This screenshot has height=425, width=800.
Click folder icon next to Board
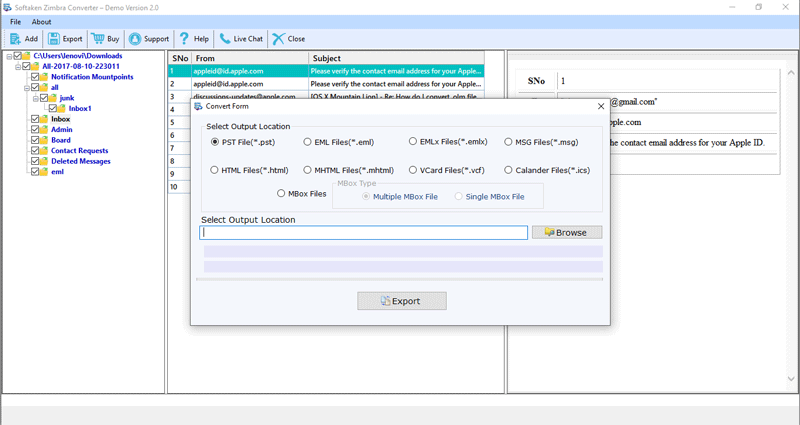pyautogui.click(x=44, y=140)
